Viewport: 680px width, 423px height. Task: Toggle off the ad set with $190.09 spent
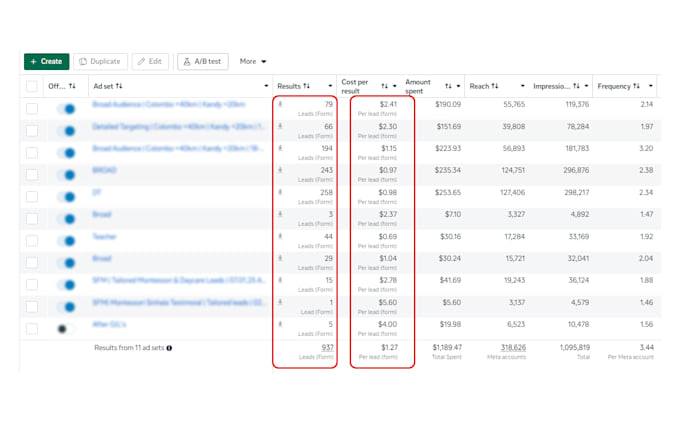tap(66, 108)
